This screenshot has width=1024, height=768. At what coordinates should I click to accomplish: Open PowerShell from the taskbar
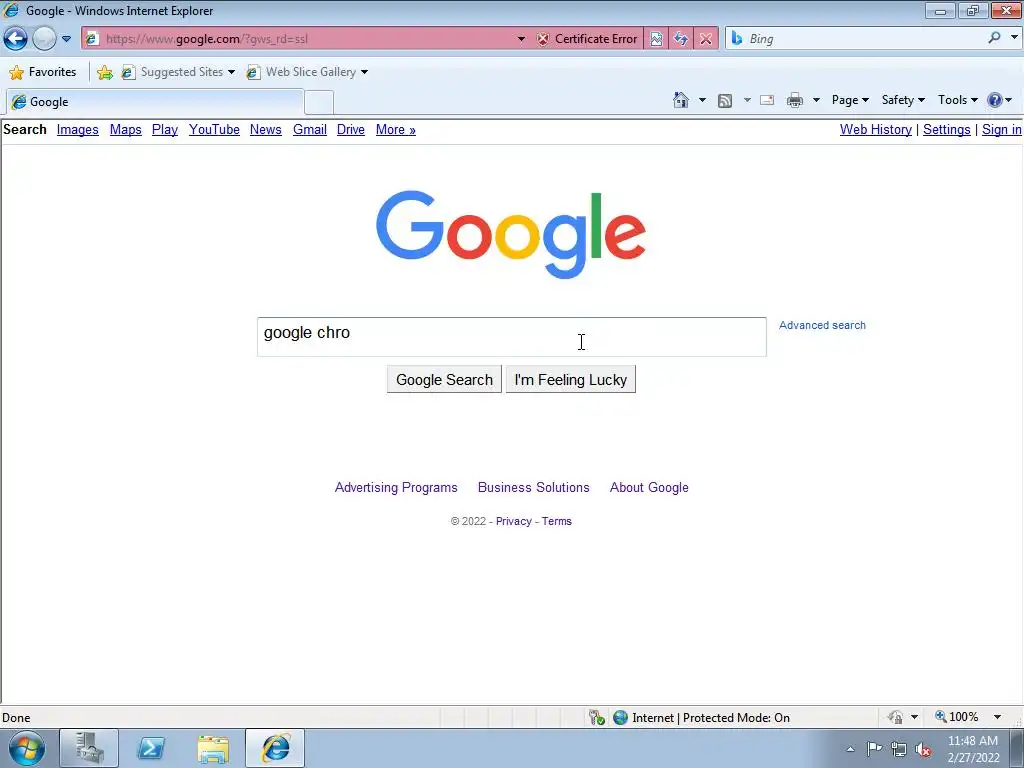pos(151,748)
